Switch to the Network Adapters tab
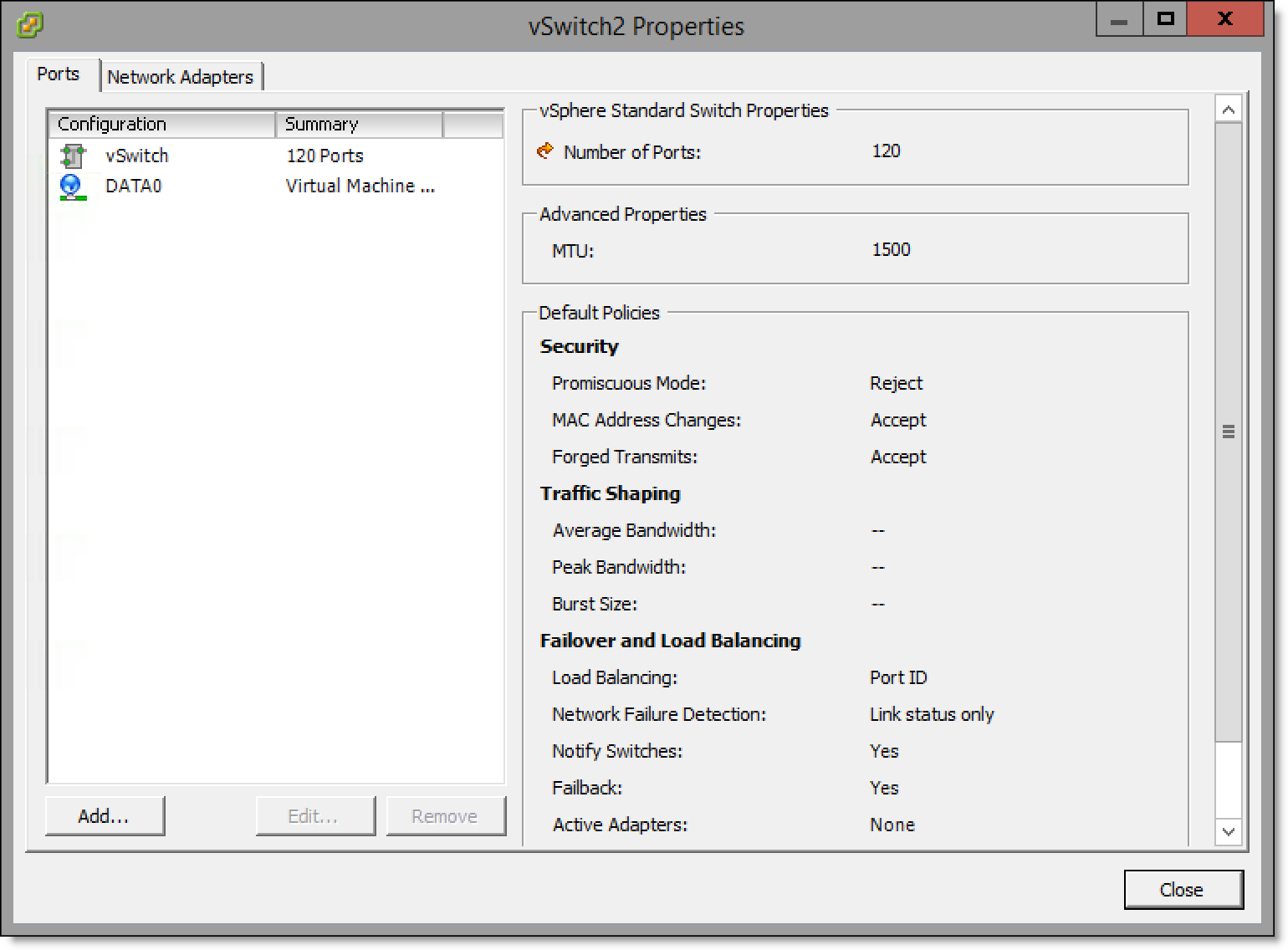 pyautogui.click(x=180, y=77)
